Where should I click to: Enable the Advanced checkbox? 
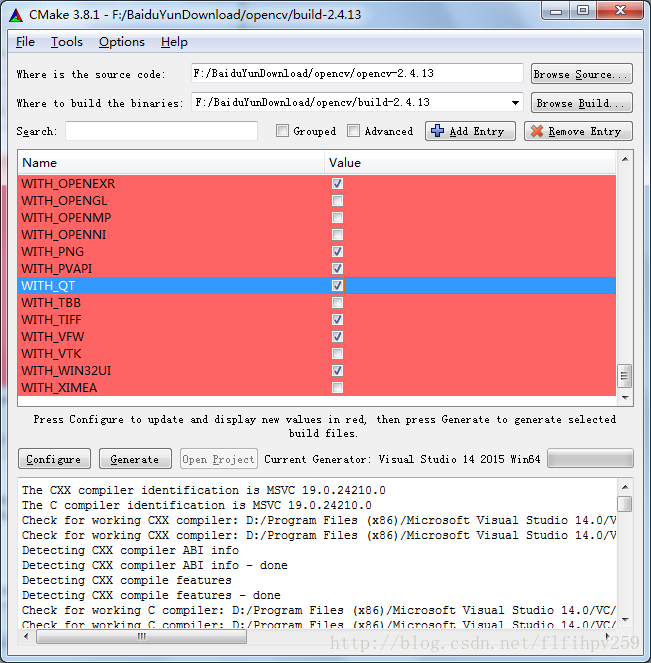coord(353,131)
